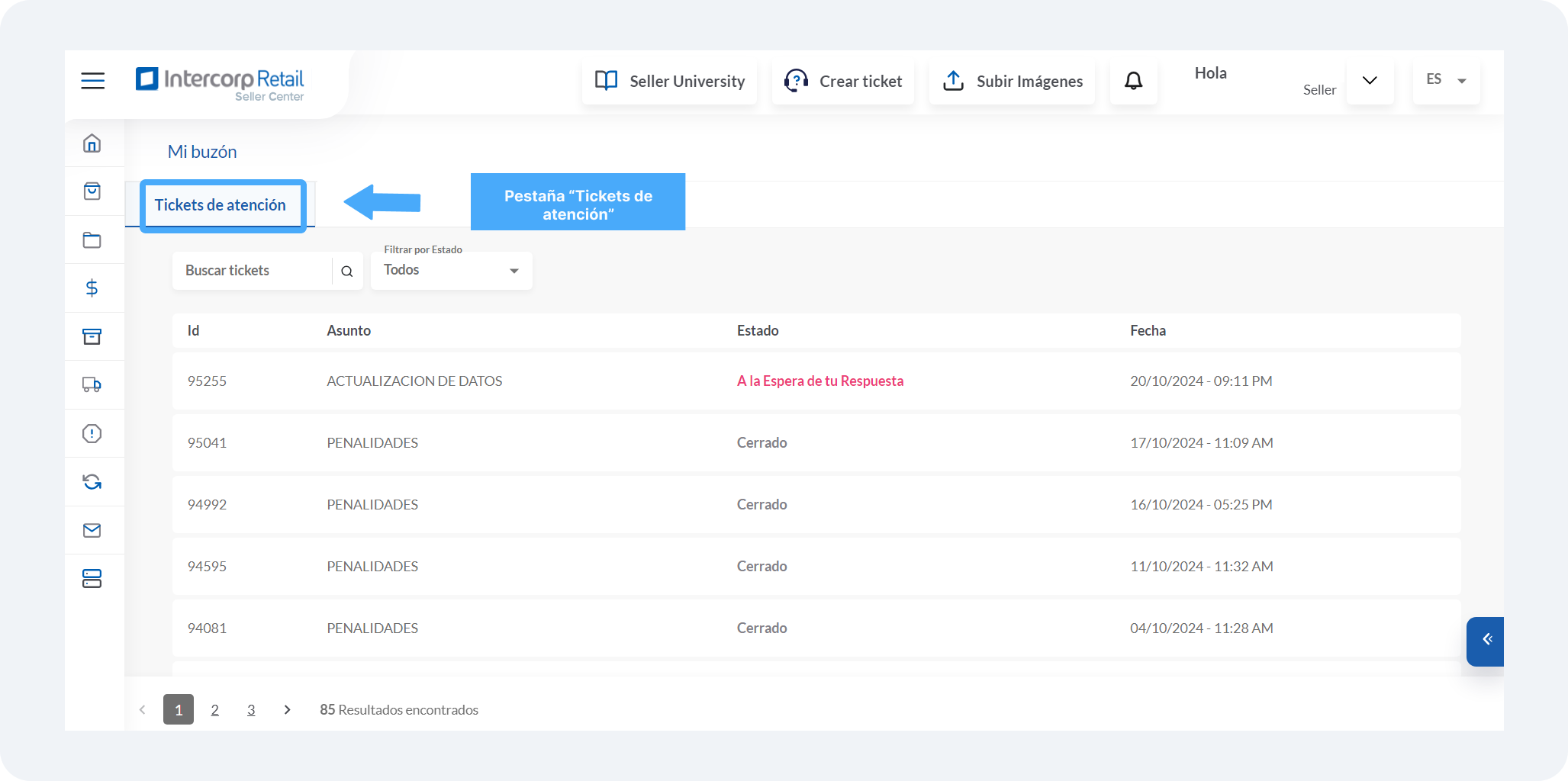Open the dollar sign finance icon

click(92, 288)
